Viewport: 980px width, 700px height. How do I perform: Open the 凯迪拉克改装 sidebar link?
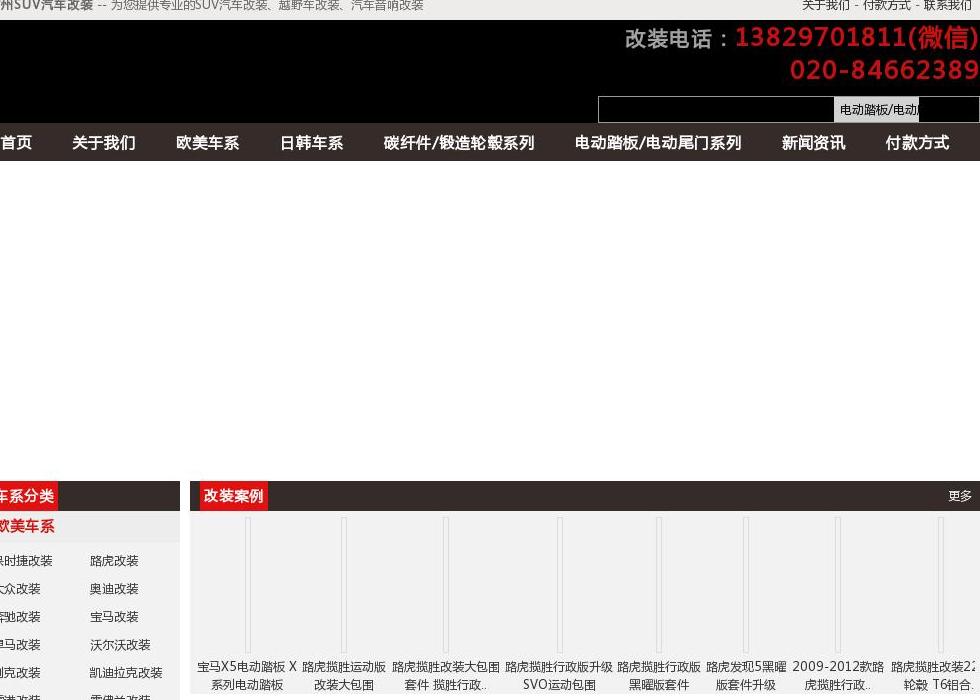[126, 673]
